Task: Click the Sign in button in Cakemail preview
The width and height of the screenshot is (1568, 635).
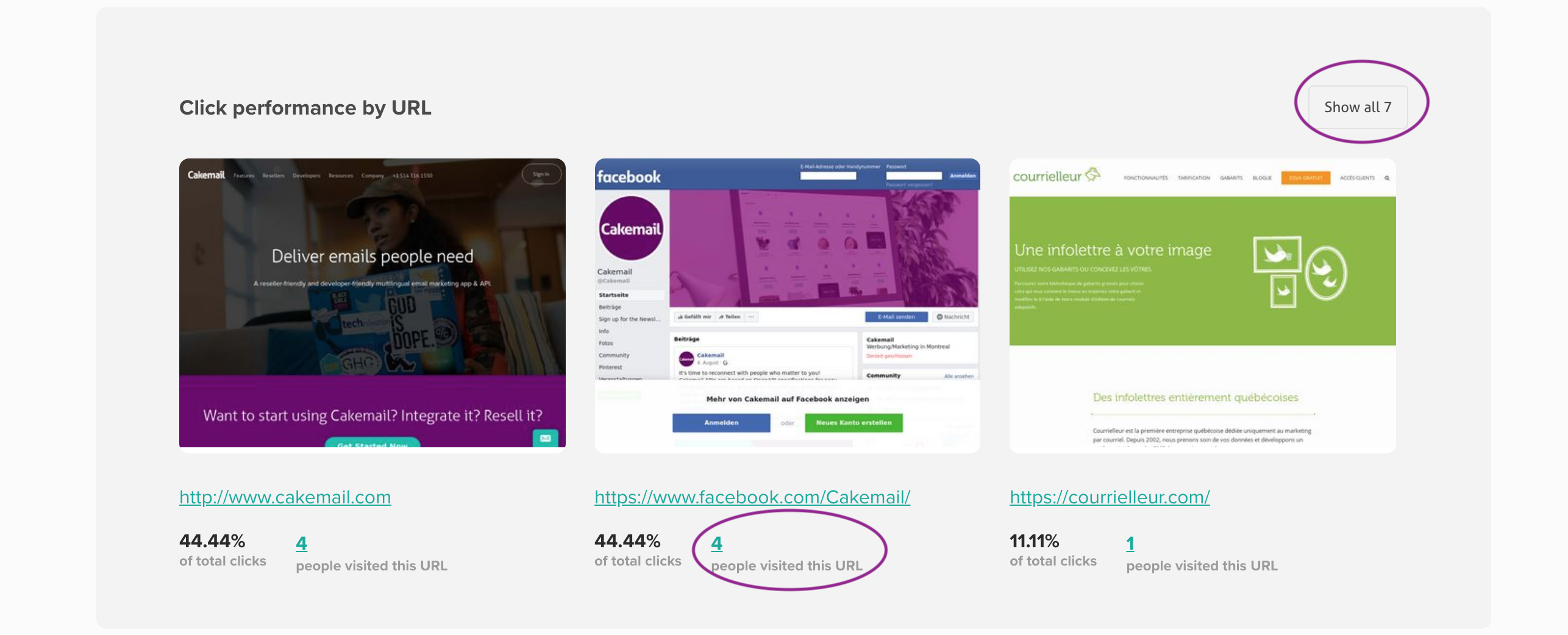Action: 541,174
